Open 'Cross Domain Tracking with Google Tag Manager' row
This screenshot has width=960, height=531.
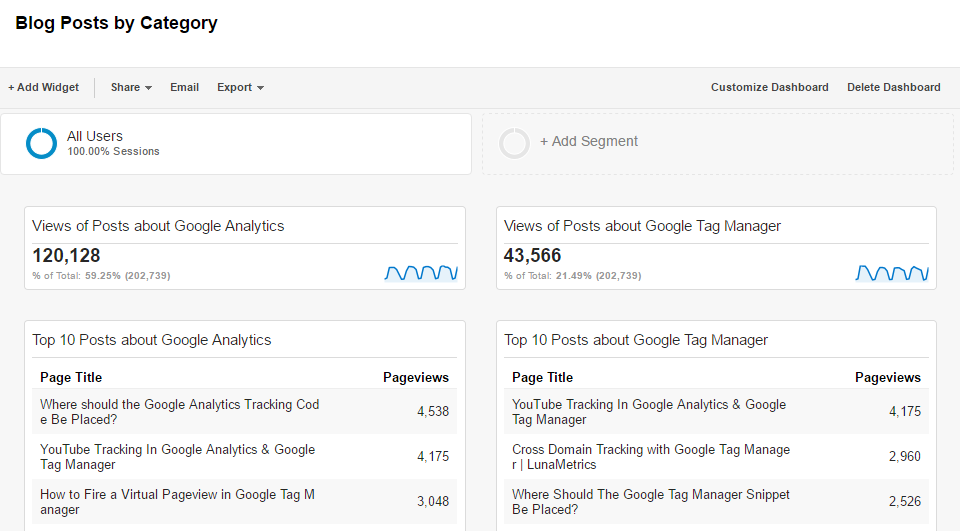[716, 456]
